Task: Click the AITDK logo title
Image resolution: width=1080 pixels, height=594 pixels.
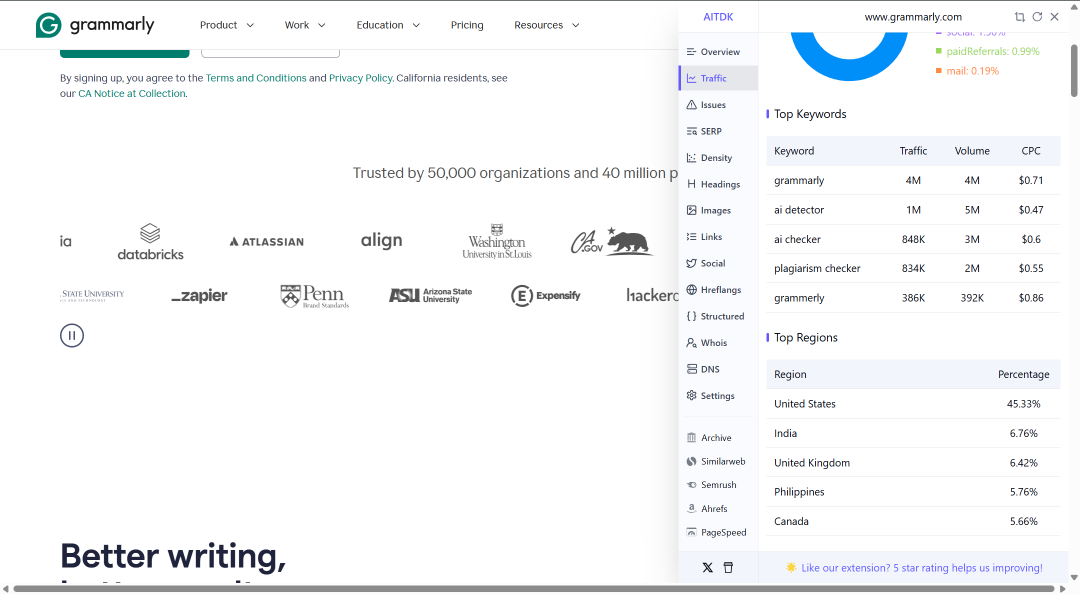Action: click(718, 17)
